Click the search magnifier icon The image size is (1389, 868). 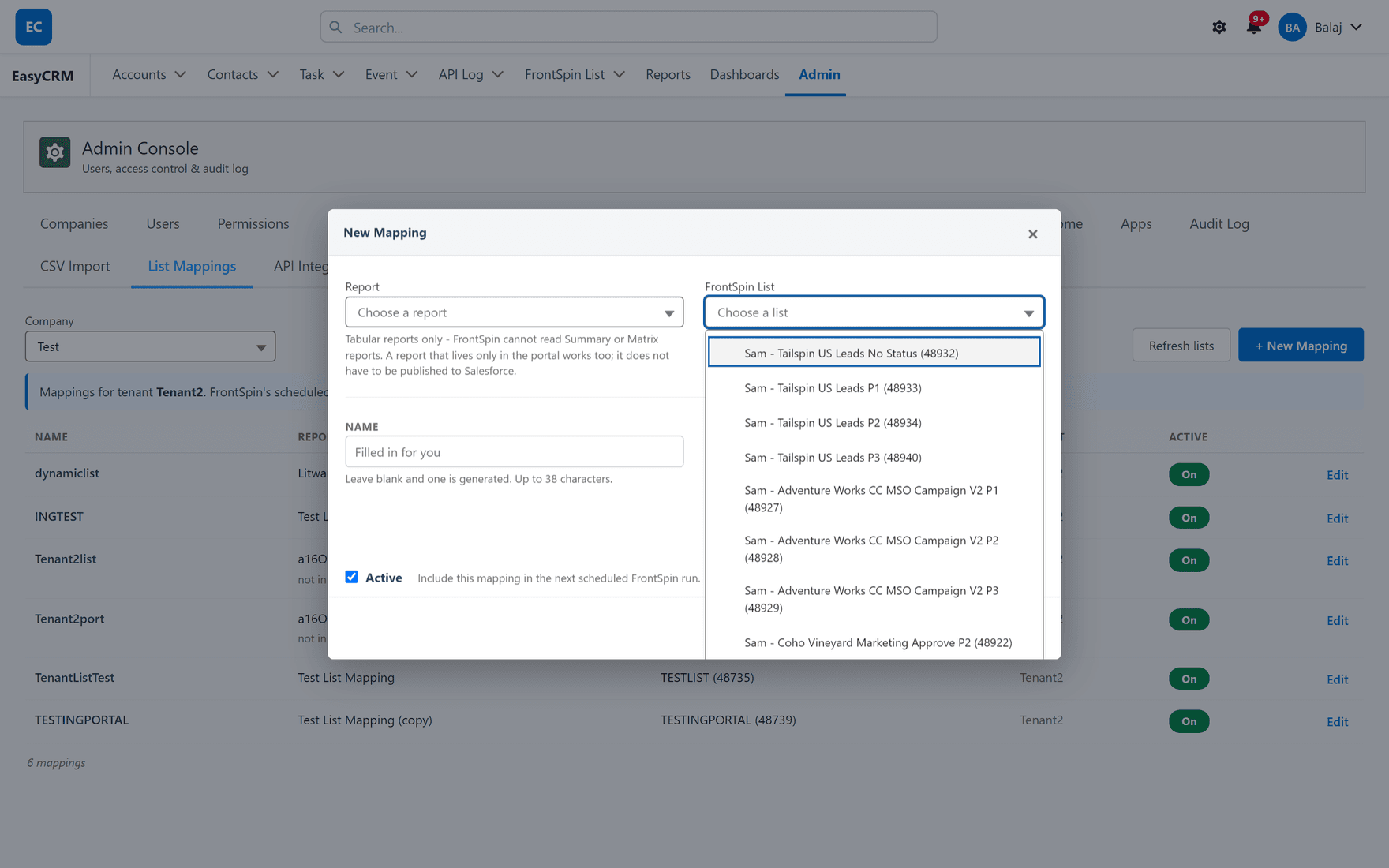coord(336,28)
